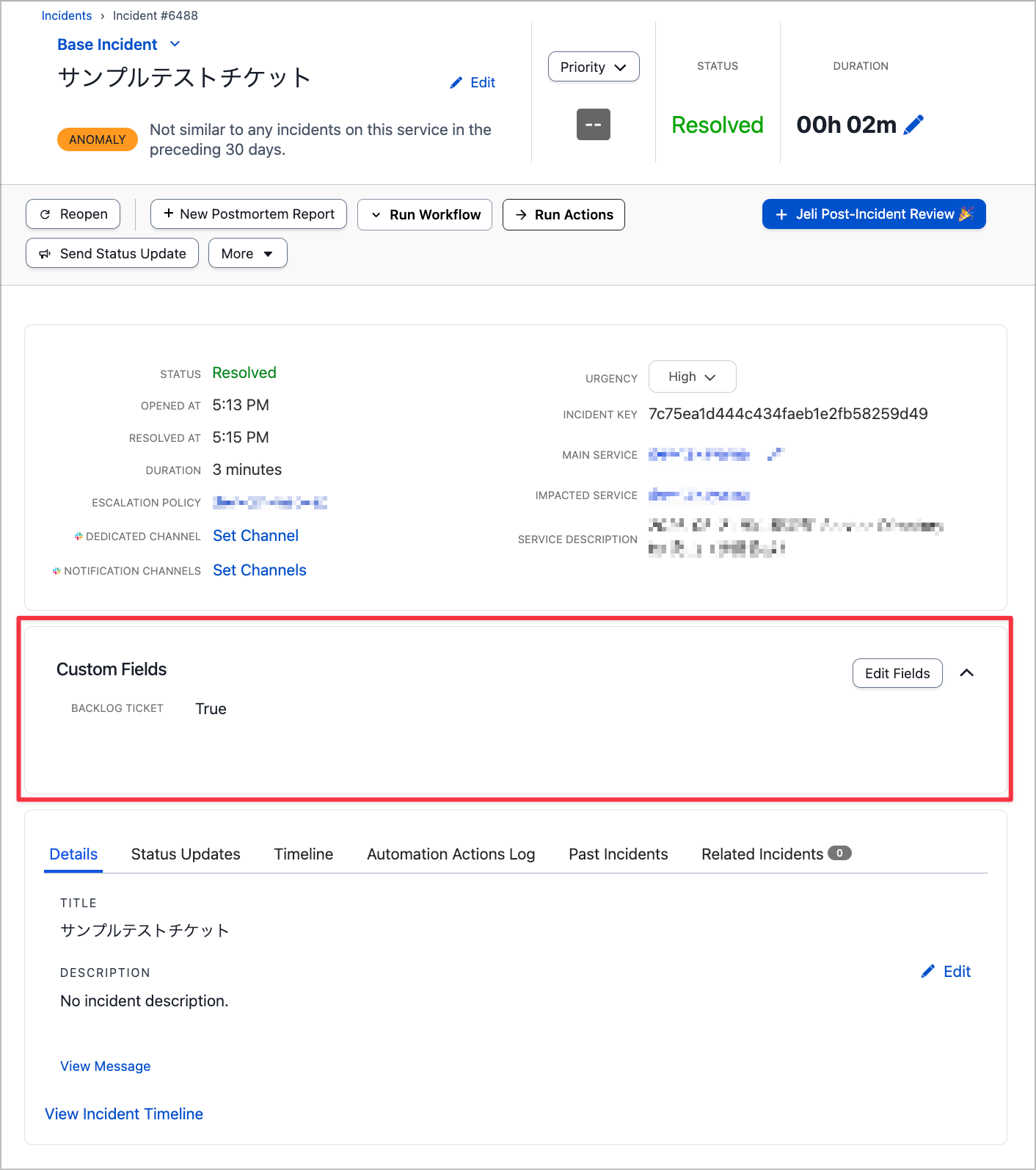Click the ANOMALY badge

[x=98, y=139]
